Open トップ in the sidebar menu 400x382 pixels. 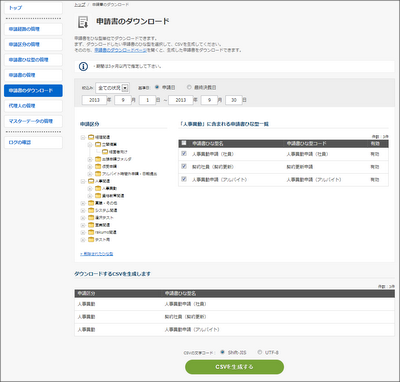coord(33,8)
